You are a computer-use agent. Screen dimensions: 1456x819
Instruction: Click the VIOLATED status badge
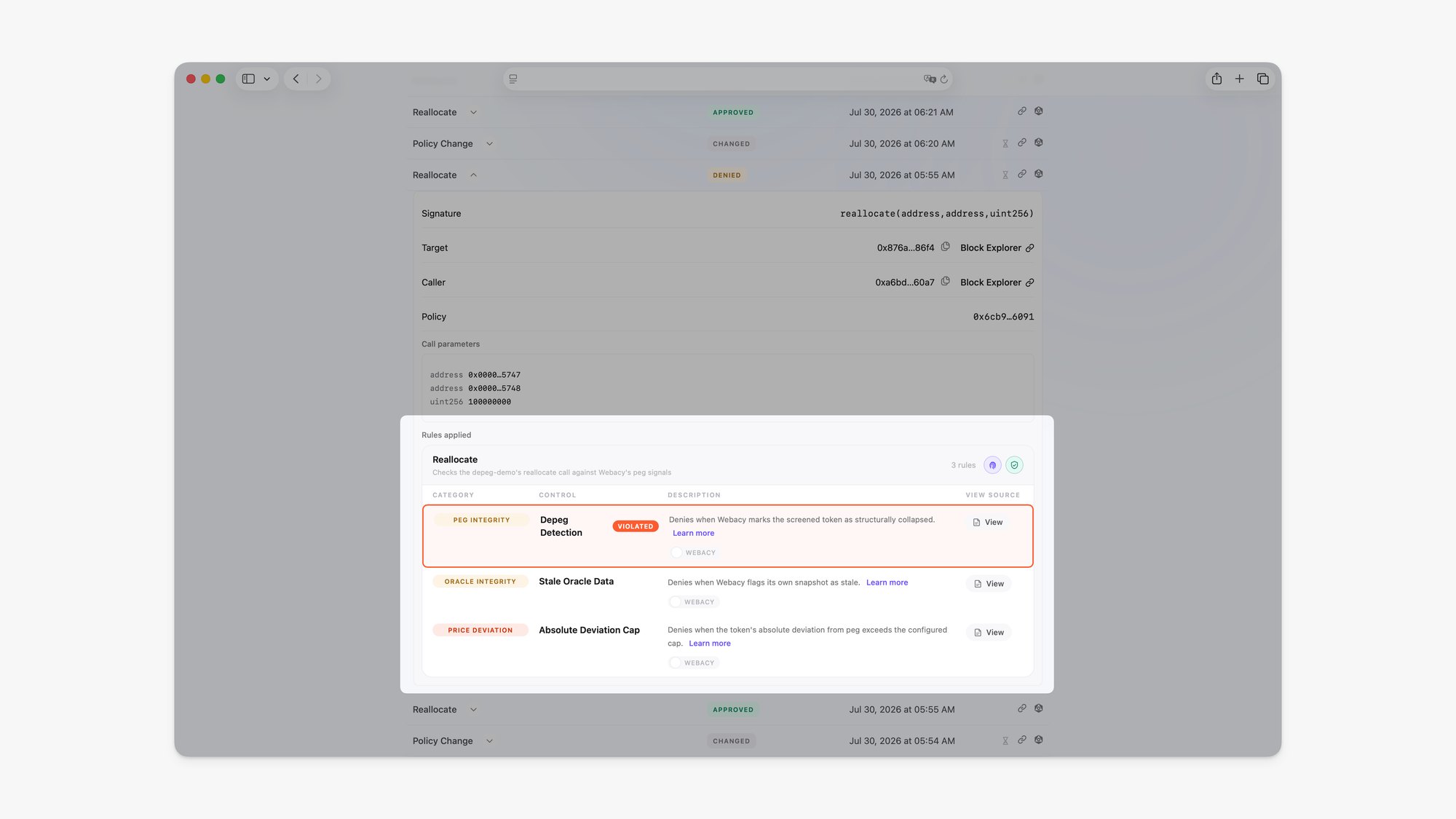(636, 526)
